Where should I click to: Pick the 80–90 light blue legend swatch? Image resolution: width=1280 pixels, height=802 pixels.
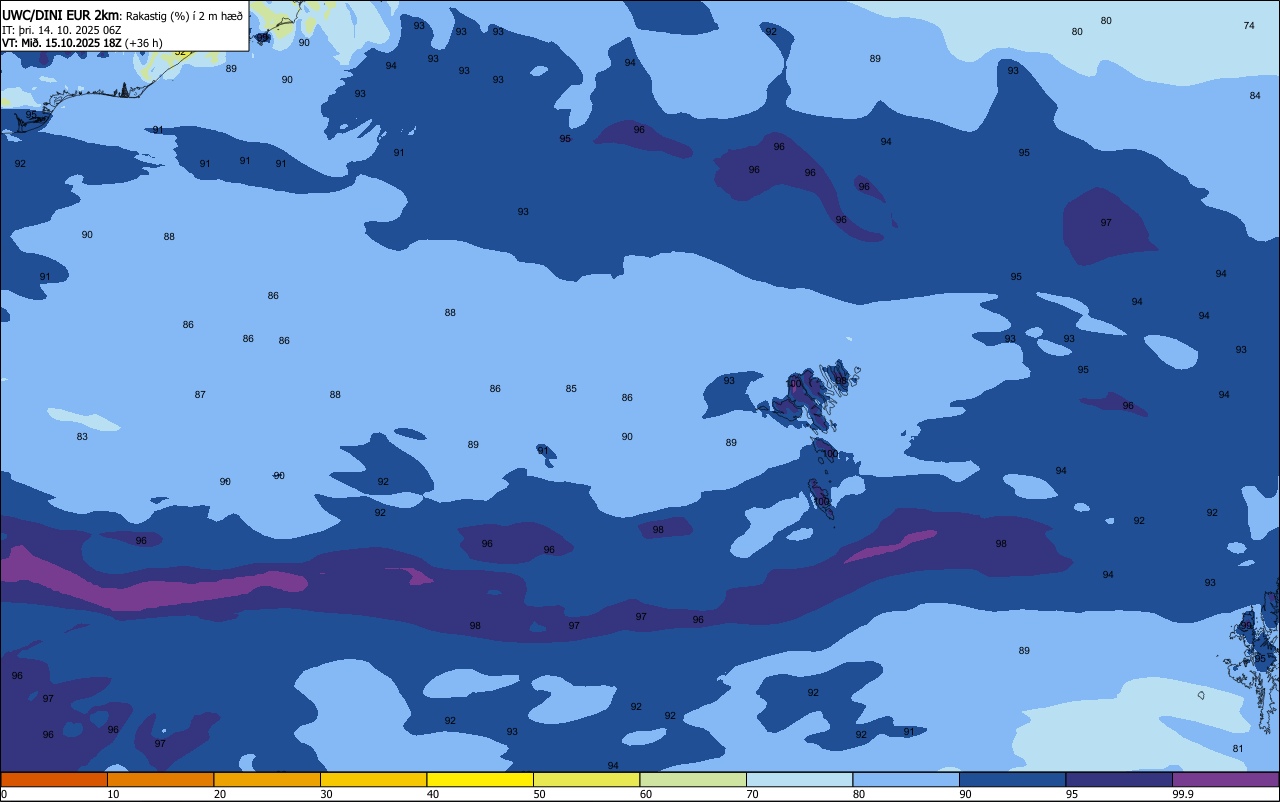(x=906, y=779)
